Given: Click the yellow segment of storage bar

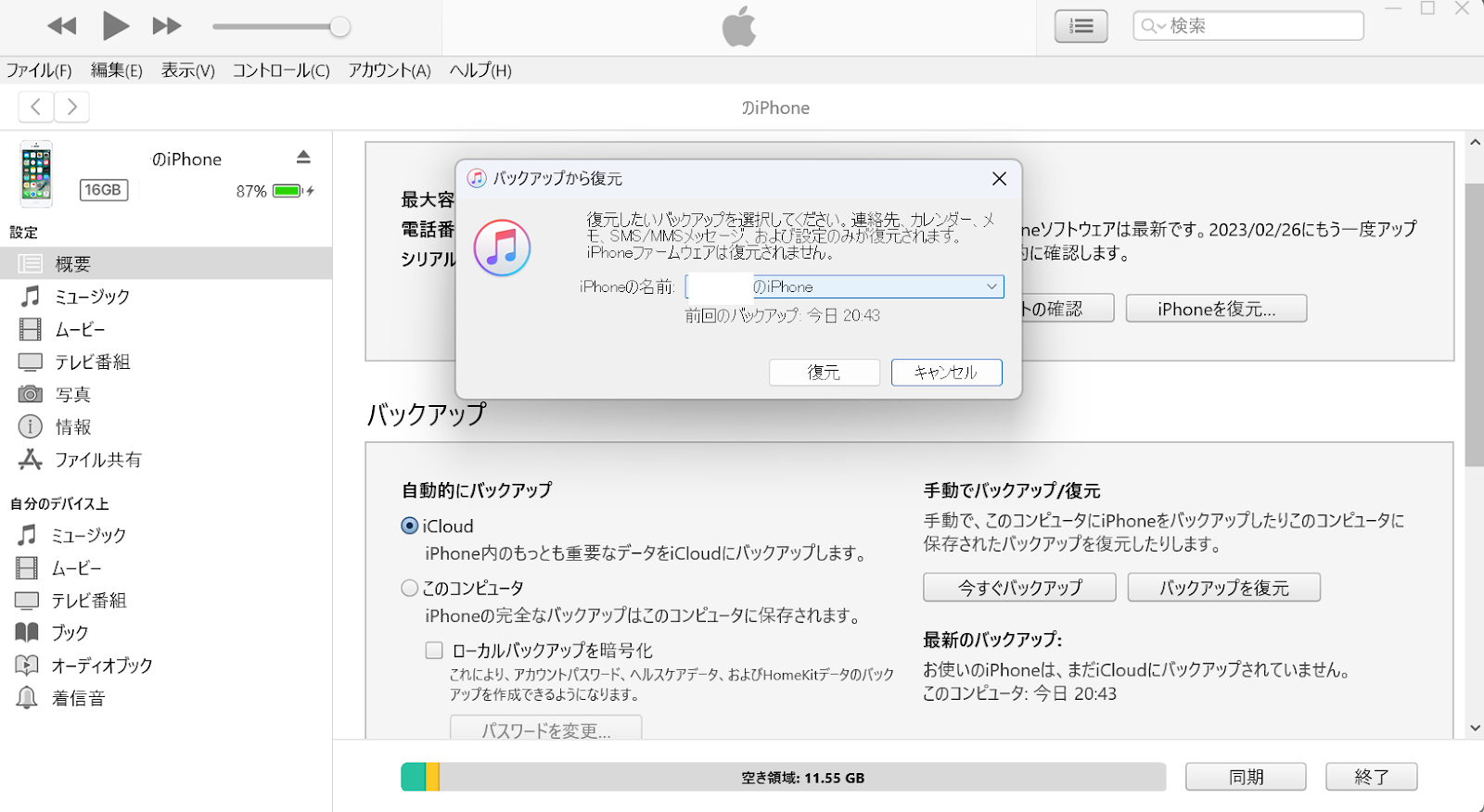Looking at the screenshot, I should (x=432, y=777).
